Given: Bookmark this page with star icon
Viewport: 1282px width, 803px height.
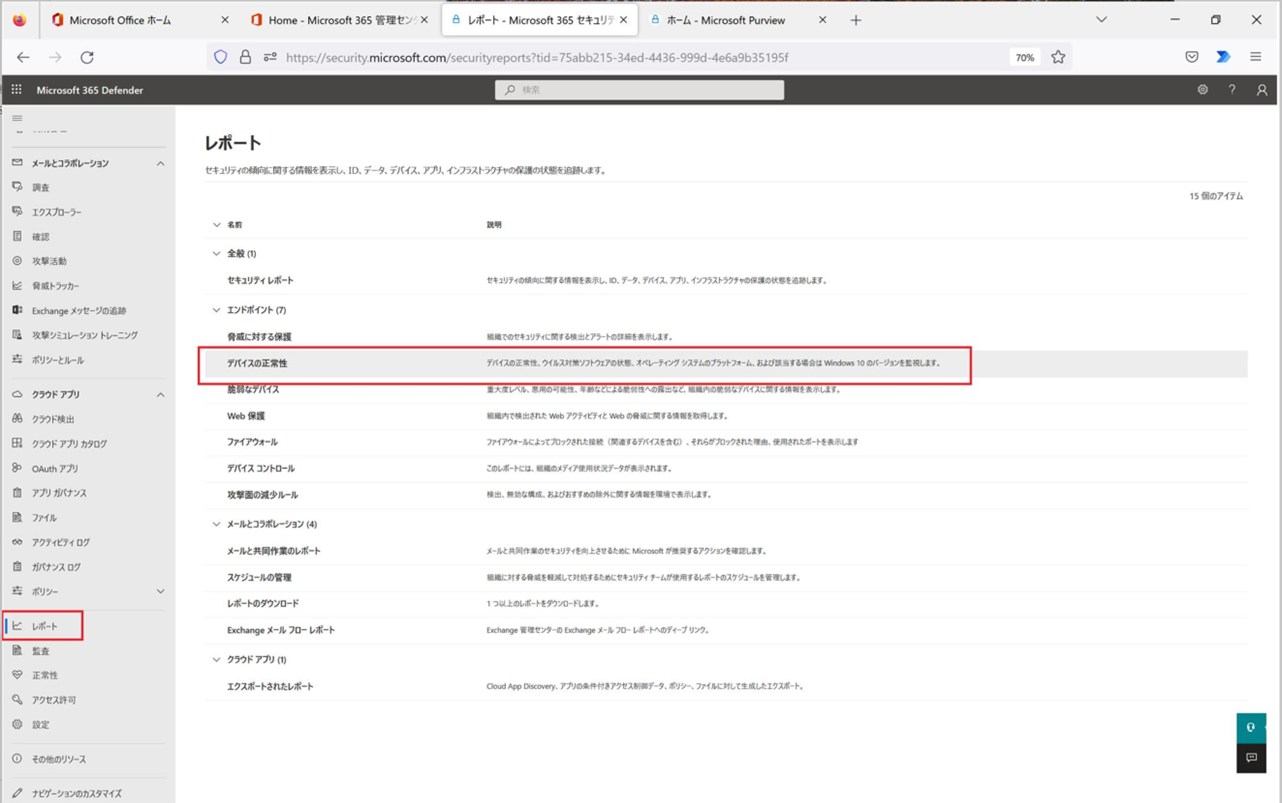Looking at the screenshot, I should [1058, 57].
